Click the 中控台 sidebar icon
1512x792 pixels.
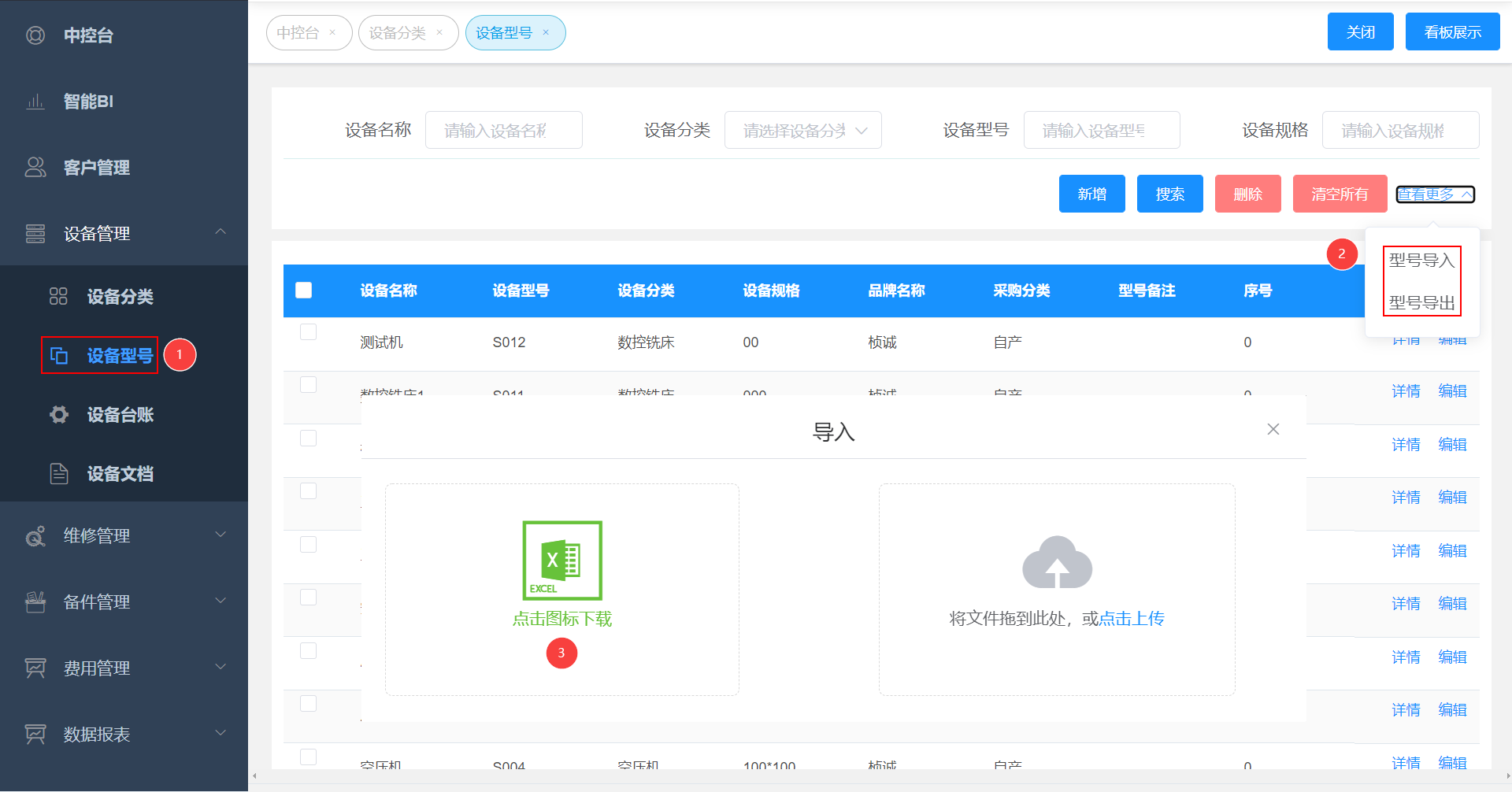35,35
